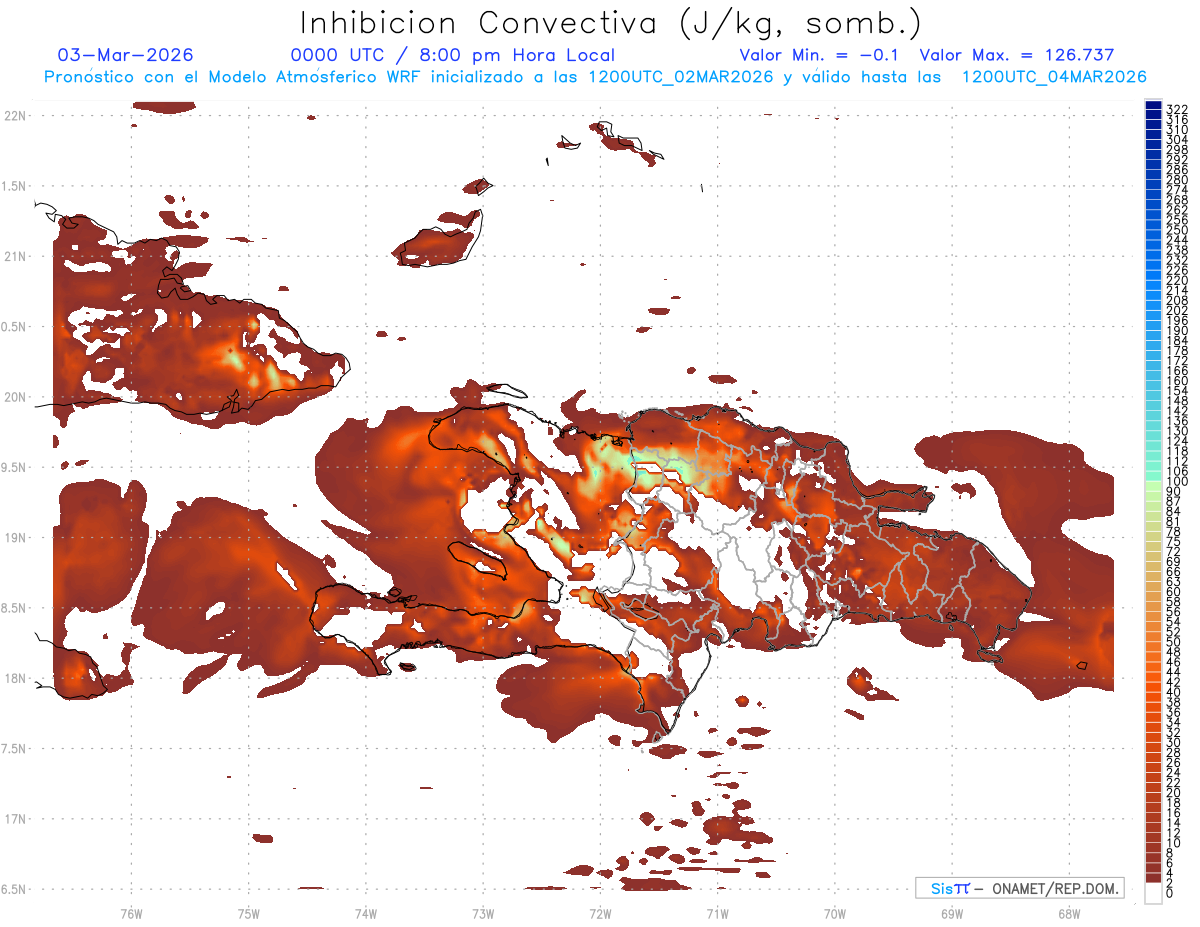This screenshot has width=1200, height=927.
Task: Click the '72W' longitude label
Action: pos(600,913)
